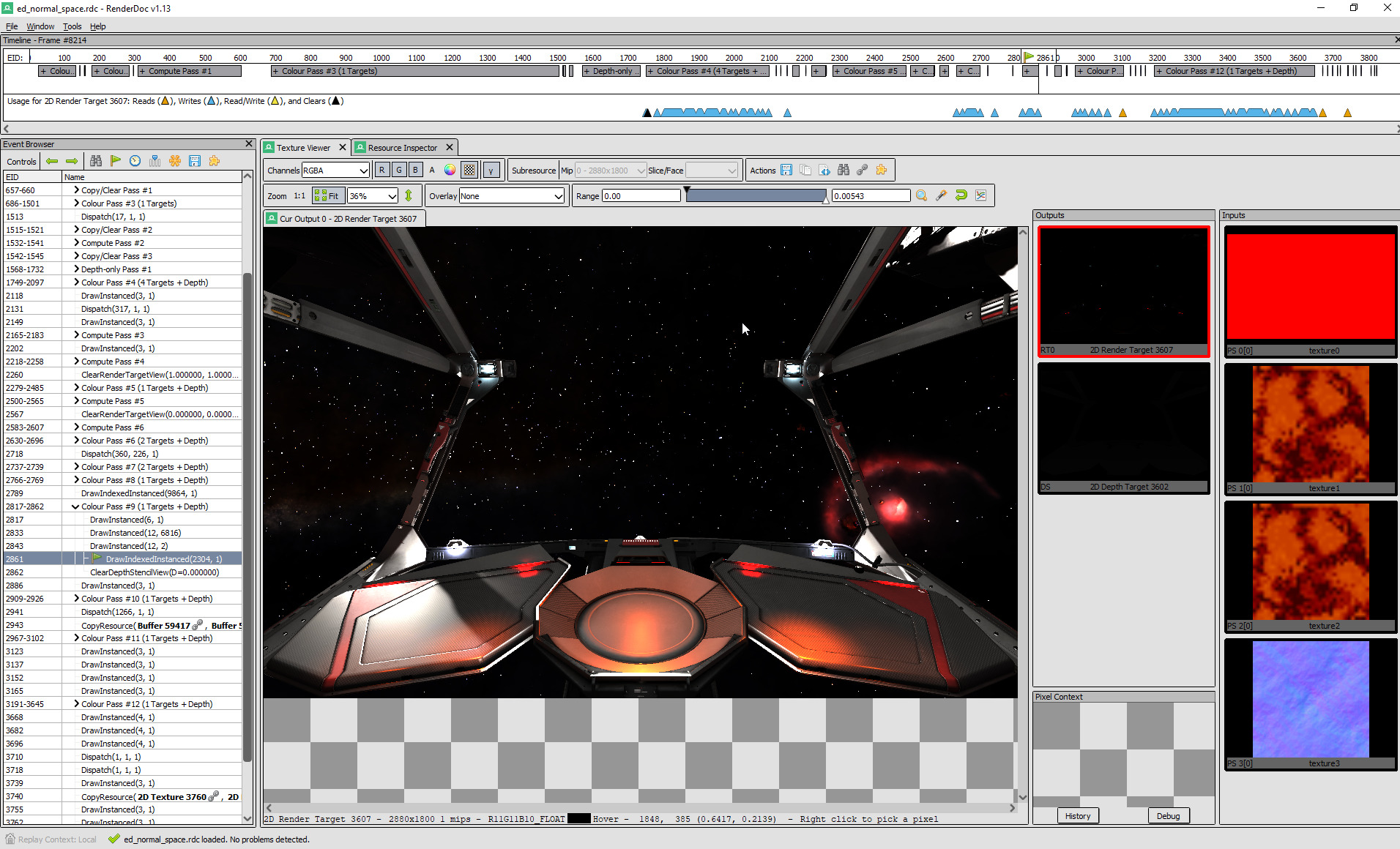Expand Depth-only Pass #1 node

(x=76, y=269)
